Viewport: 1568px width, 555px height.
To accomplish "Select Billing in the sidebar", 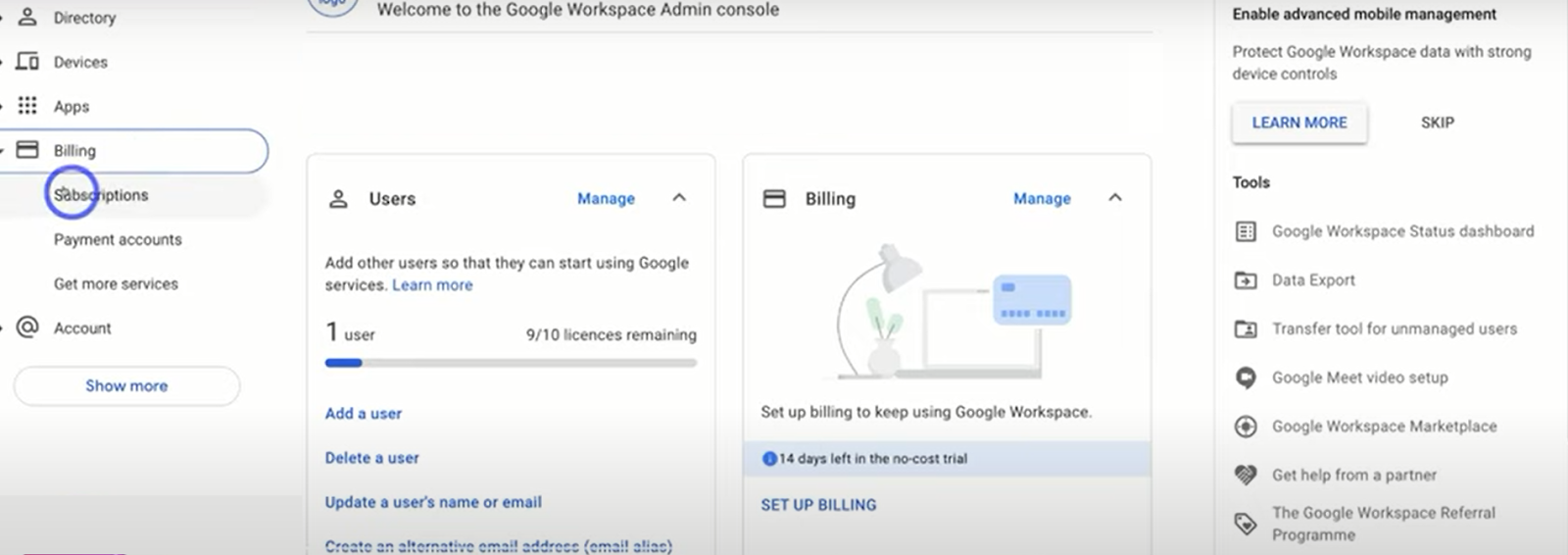I will 133,151.
